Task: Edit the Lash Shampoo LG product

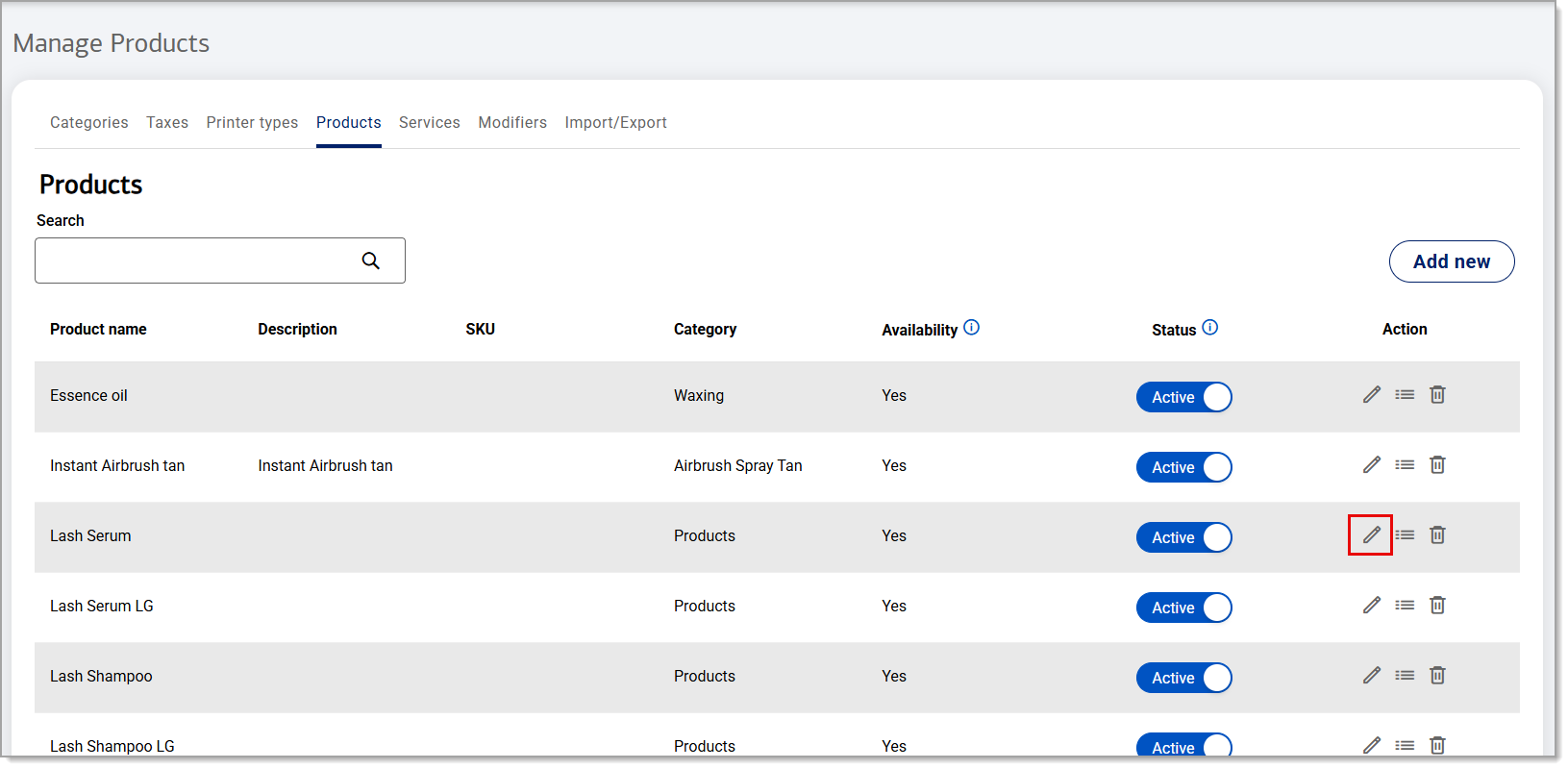Action: 1371,746
